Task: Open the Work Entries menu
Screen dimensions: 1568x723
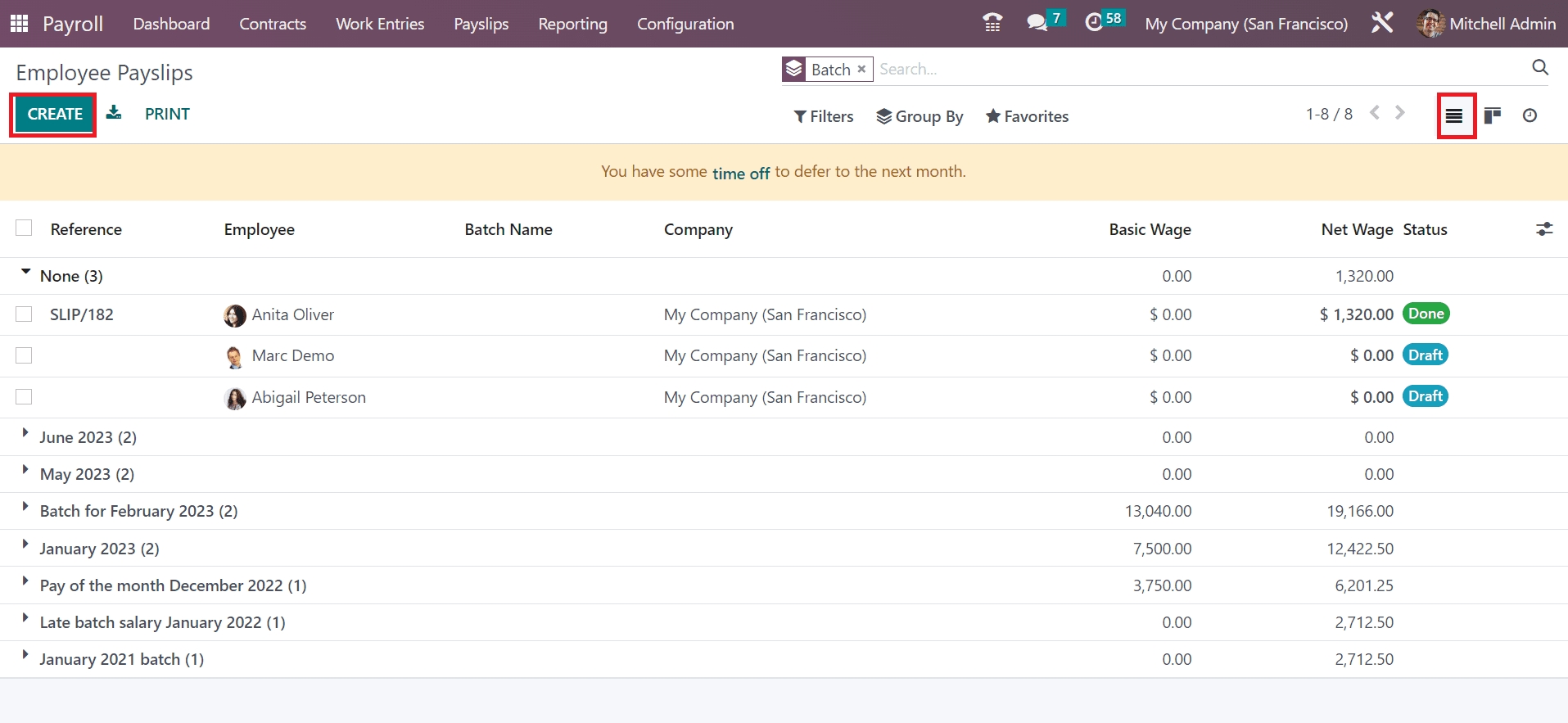Action: 380,24
